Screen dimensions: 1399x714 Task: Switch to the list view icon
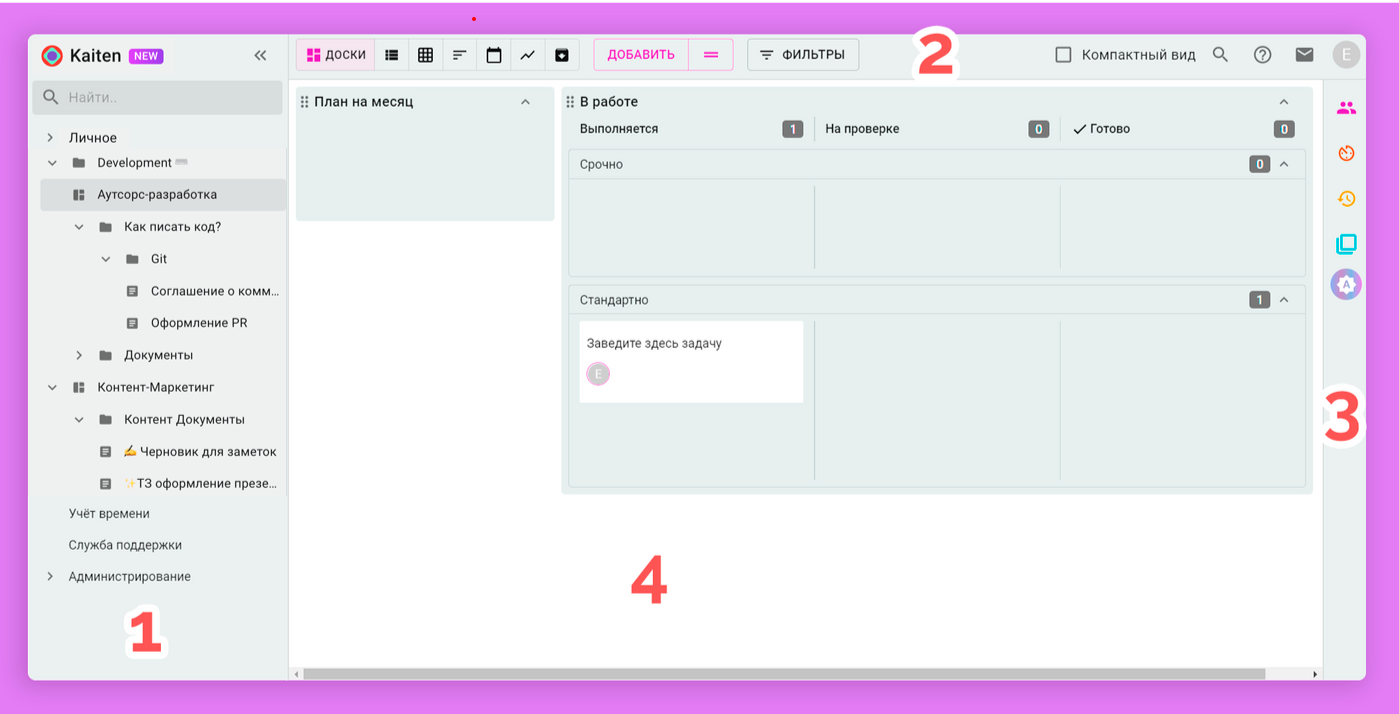pyautogui.click(x=392, y=55)
